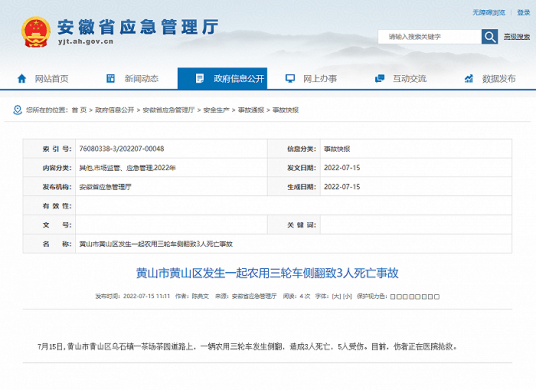Click the 高级搜索 advanced search link
The height and width of the screenshot is (390, 536).
(517, 37)
